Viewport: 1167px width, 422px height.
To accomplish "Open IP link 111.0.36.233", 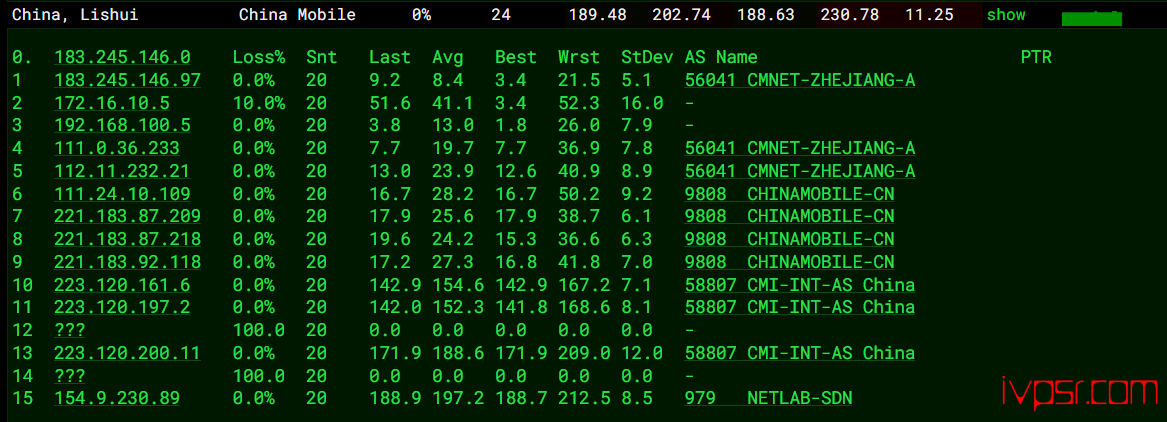I will pyautogui.click(x=117, y=149).
